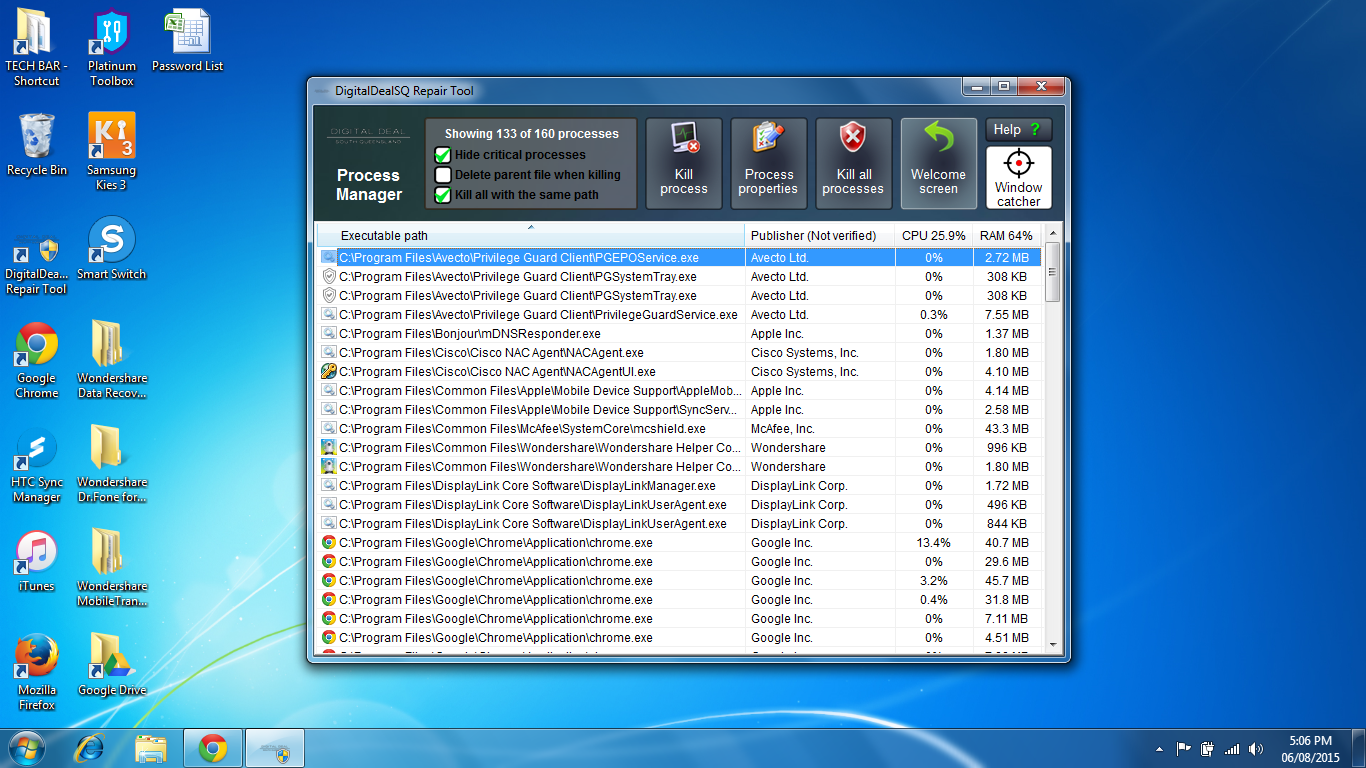
Task: Open Windows Explorer from taskbar
Action: (151, 748)
